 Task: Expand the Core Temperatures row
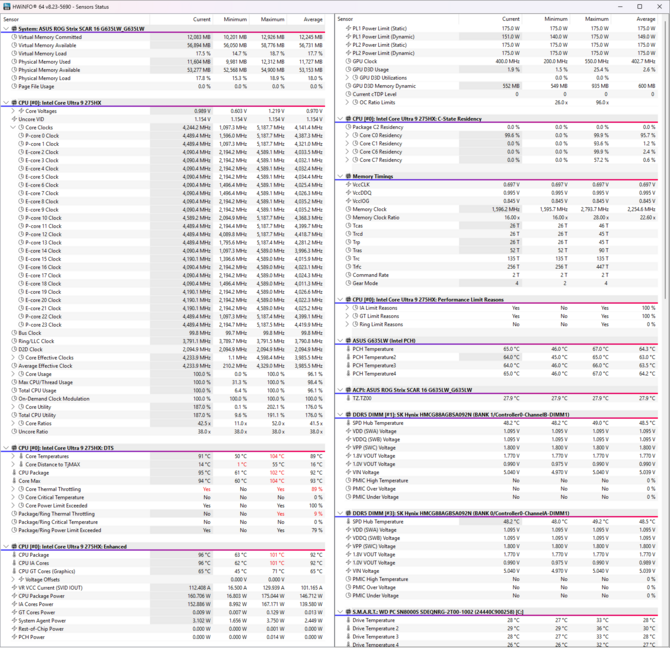[13, 456]
